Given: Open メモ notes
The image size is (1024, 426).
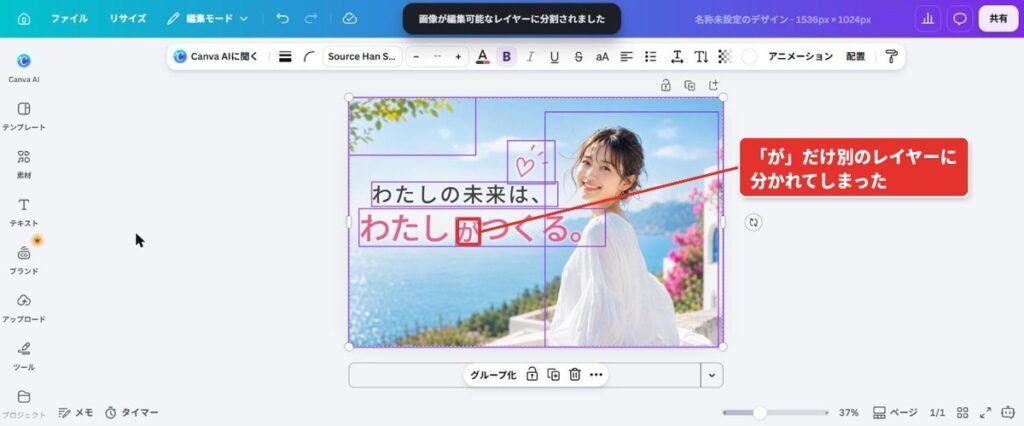Looking at the screenshot, I should point(76,412).
